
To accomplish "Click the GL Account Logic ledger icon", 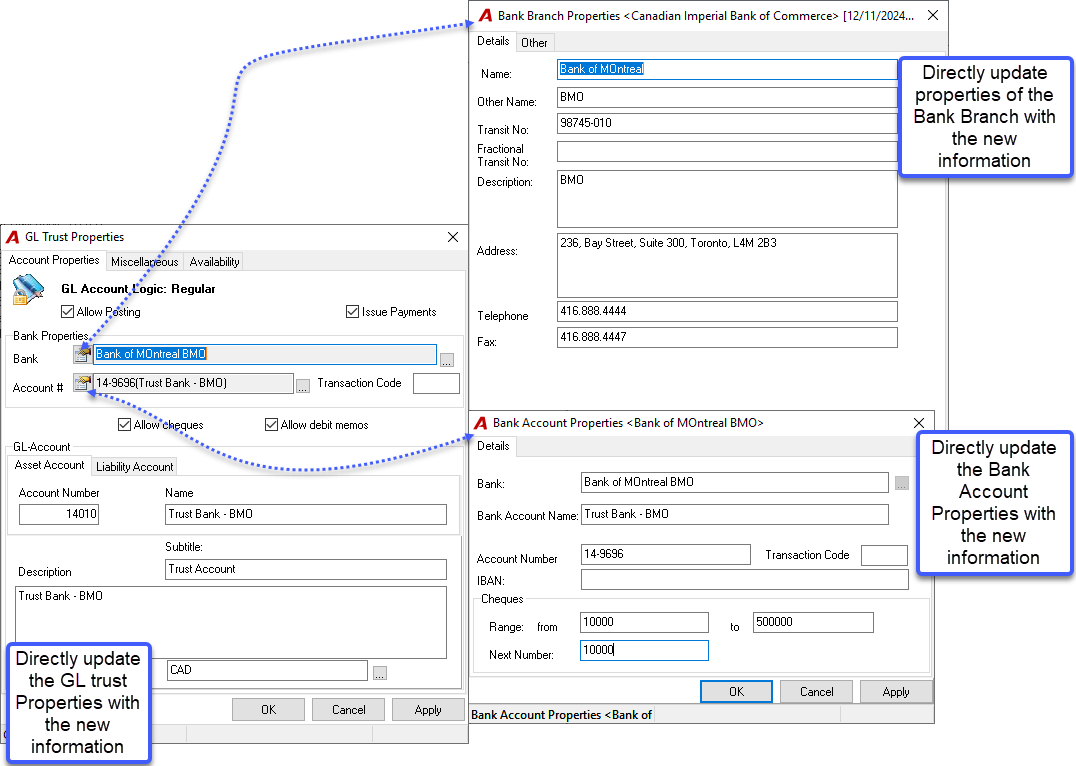I will [x=28, y=290].
